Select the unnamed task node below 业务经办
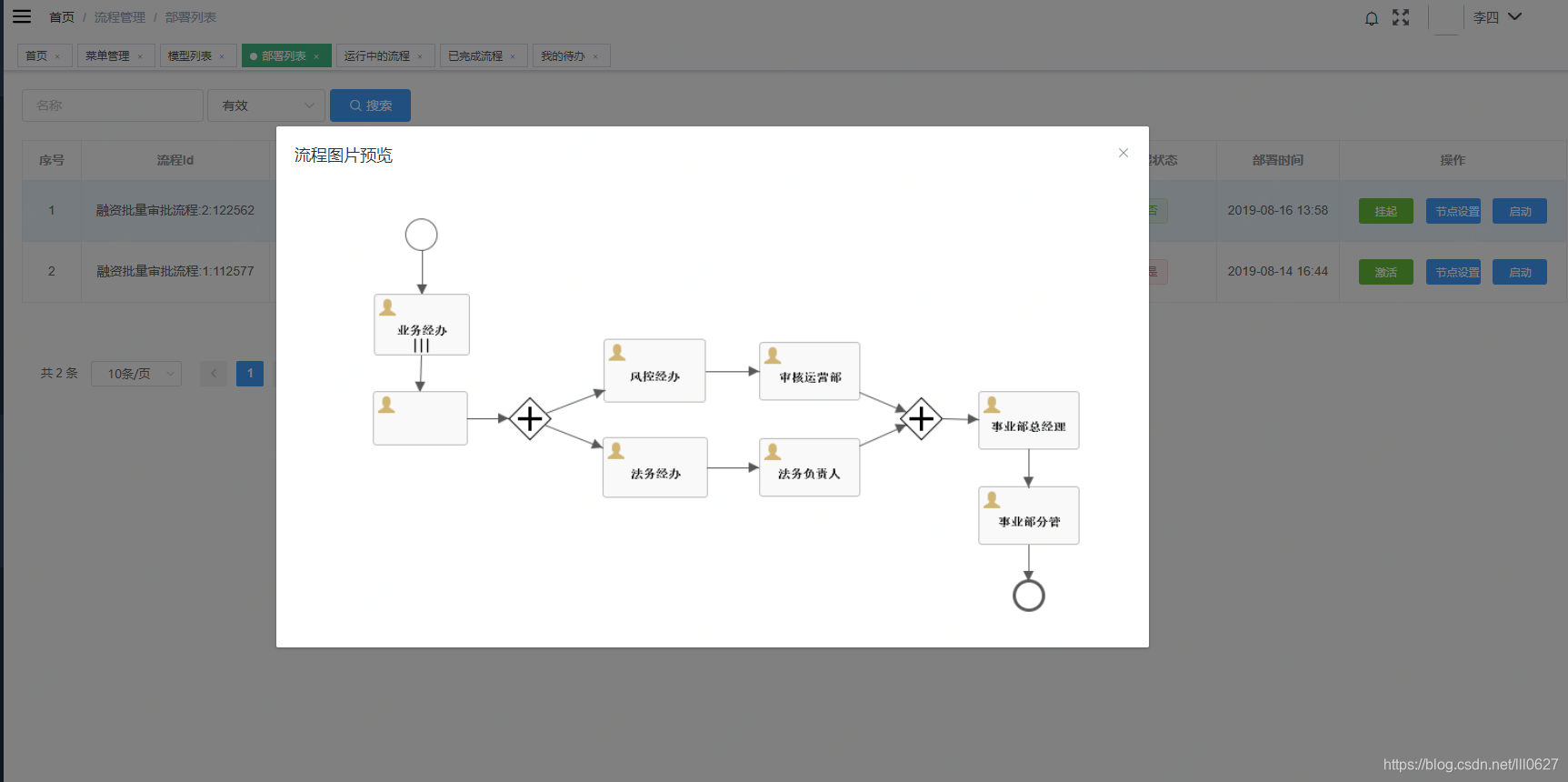The image size is (1568, 782). click(420, 418)
